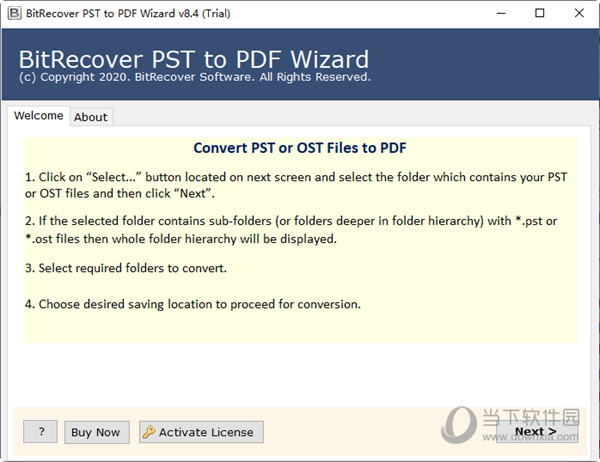Viewport: 600px width, 462px height.
Task: Click the Copyright 2020 BitRecover Software text
Action: pyautogui.click(x=195, y=77)
